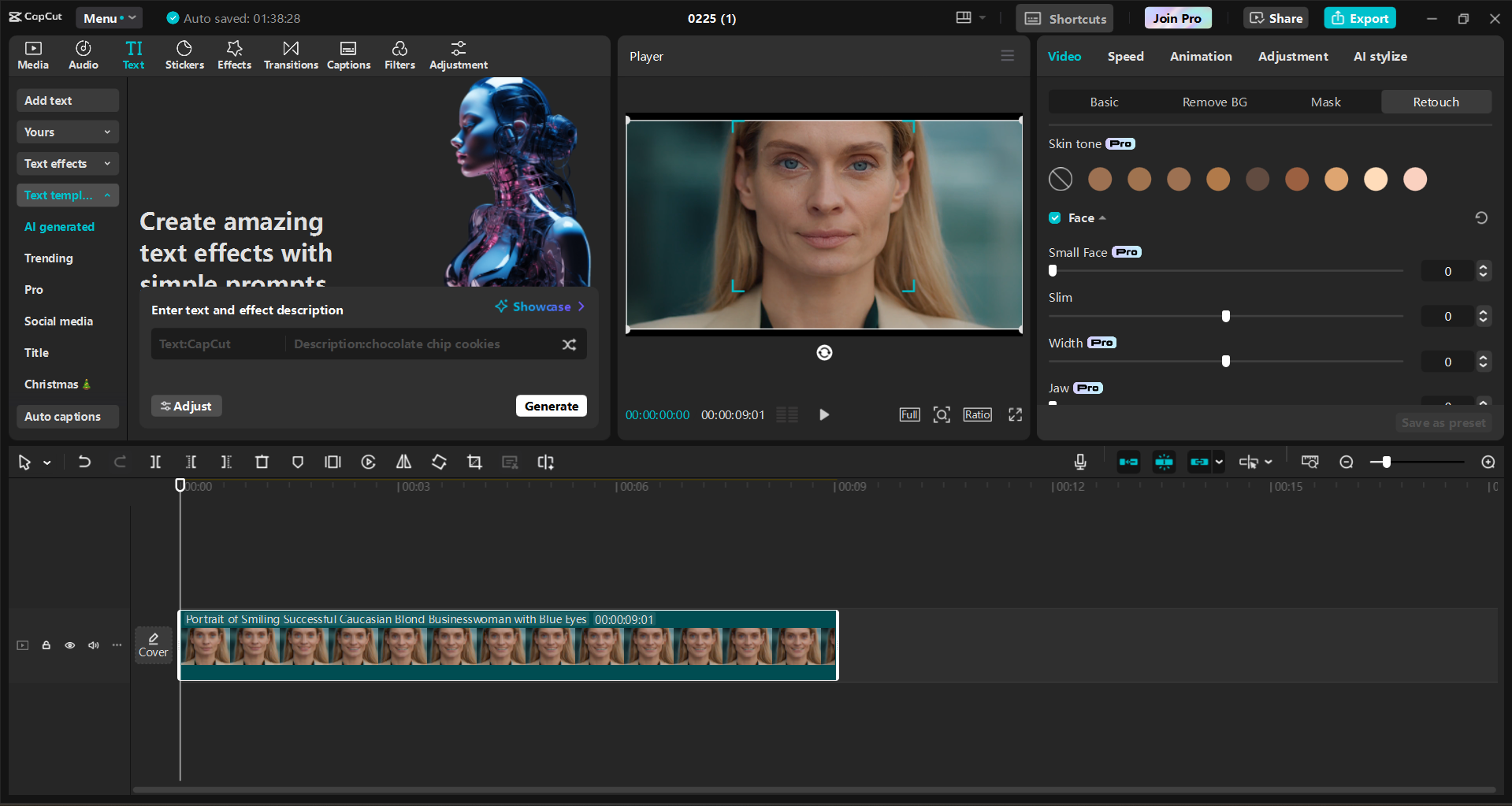Play the video in the Player
Image resolution: width=1512 pixels, height=806 pixels.
[823, 414]
